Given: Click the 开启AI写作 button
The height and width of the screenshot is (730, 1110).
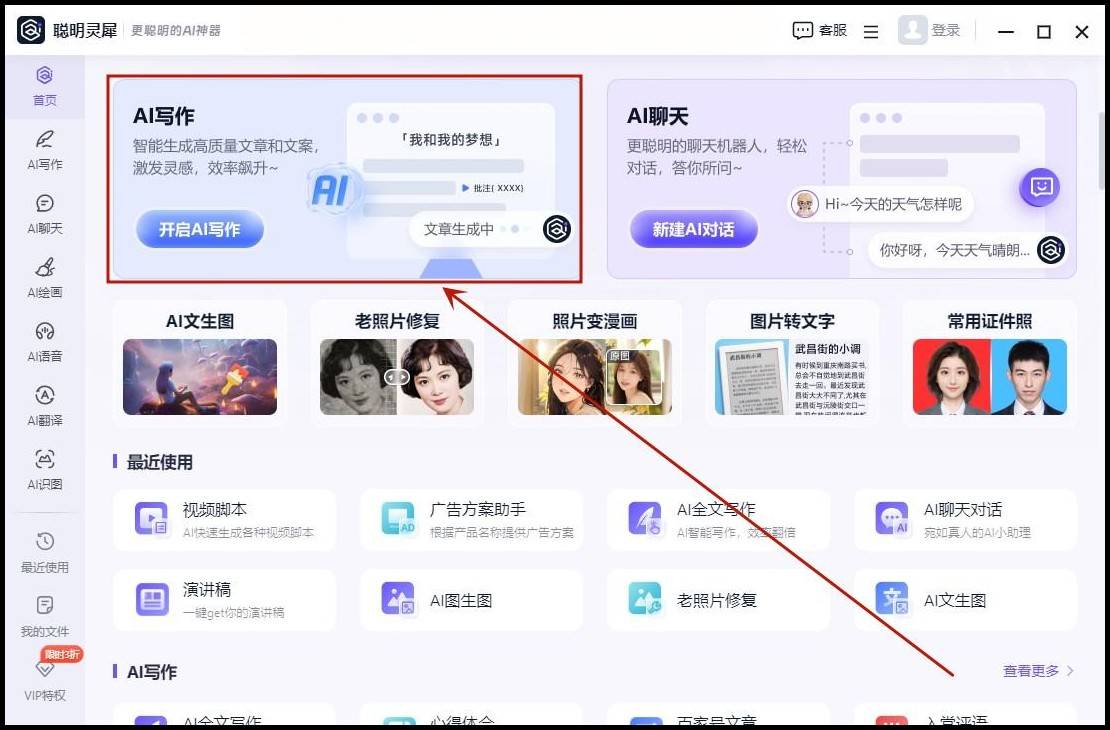Looking at the screenshot, I should tap(199, 229).
